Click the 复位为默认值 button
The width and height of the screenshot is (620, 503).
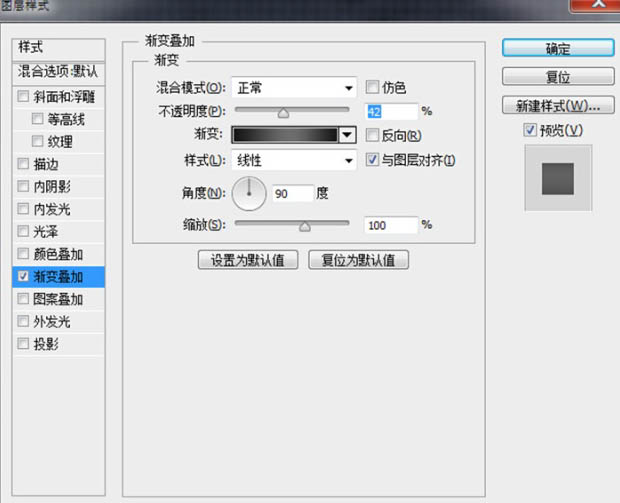coord(358,260)
